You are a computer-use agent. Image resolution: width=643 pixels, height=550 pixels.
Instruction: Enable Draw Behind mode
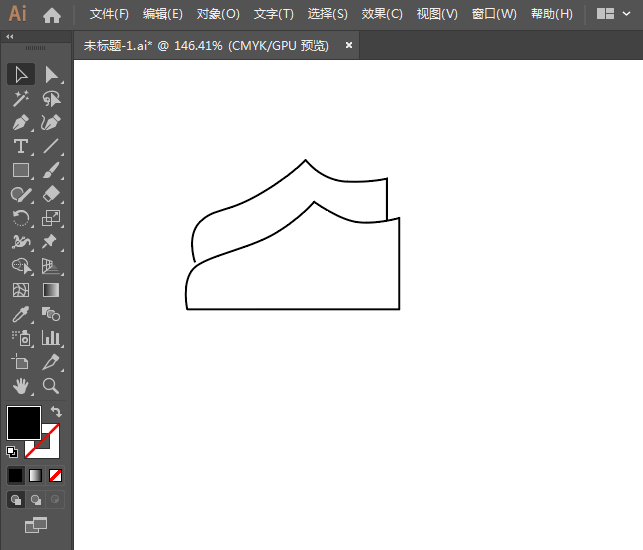pyautogui.click(x=36, y=499)
